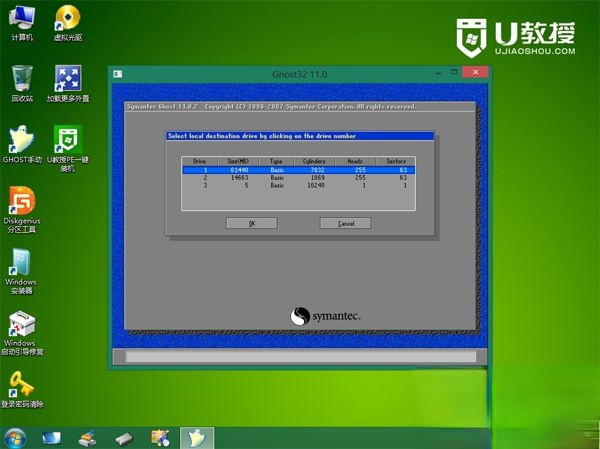The height and width of the screenshot is (449, 600).
Task: Select drive 3 row with size 5
Action: click(298, 185)
